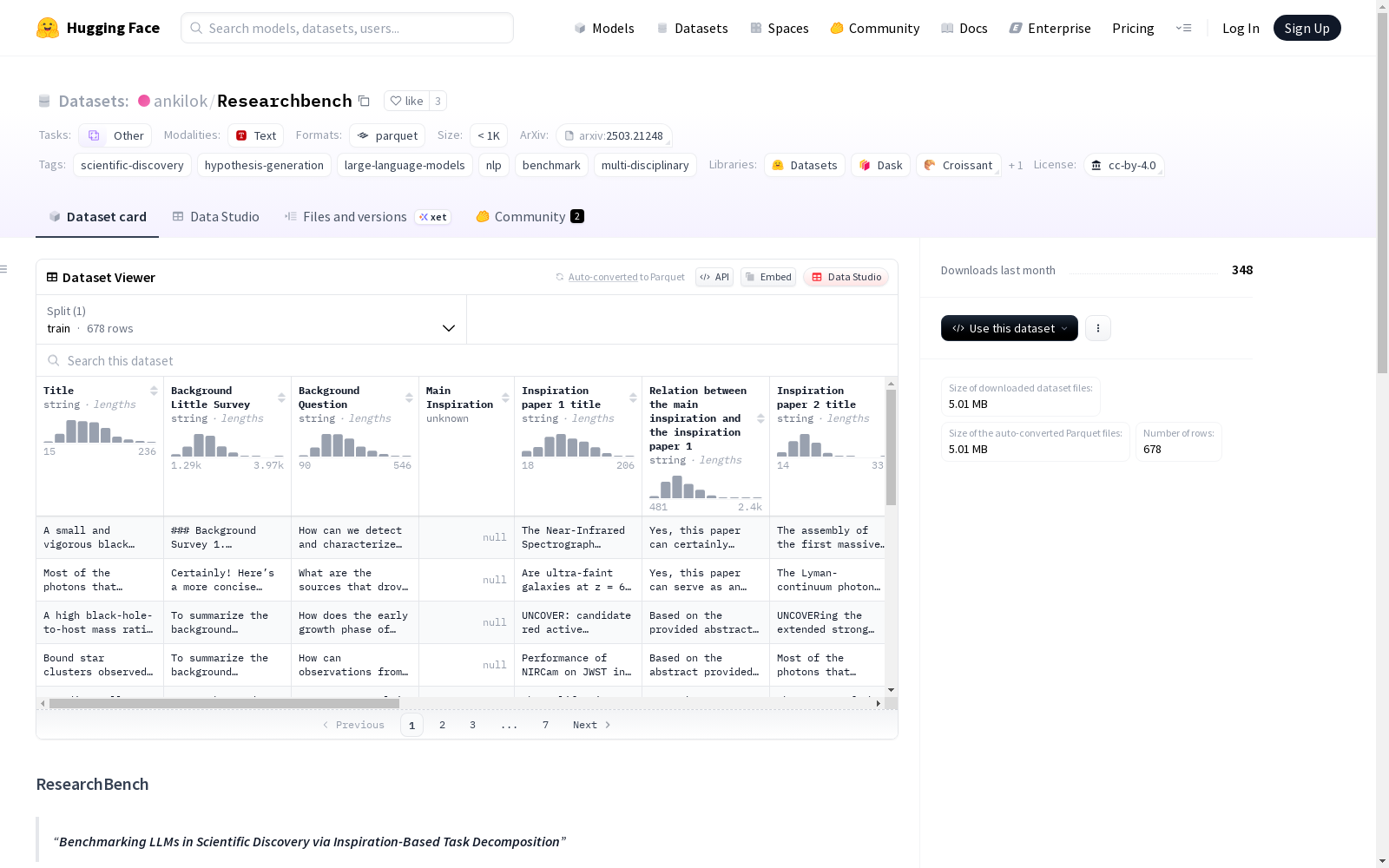Click the Croissant library tag
Viewport: 1389px width, 868px height.
tap(958, 165)
